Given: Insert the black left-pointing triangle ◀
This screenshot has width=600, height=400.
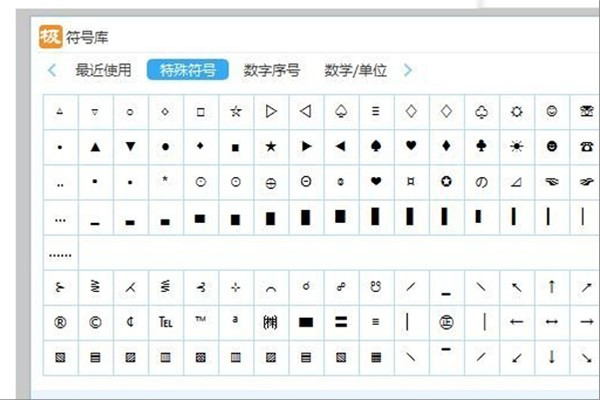Looking at the screenshot, I should [x=341, y=147].
